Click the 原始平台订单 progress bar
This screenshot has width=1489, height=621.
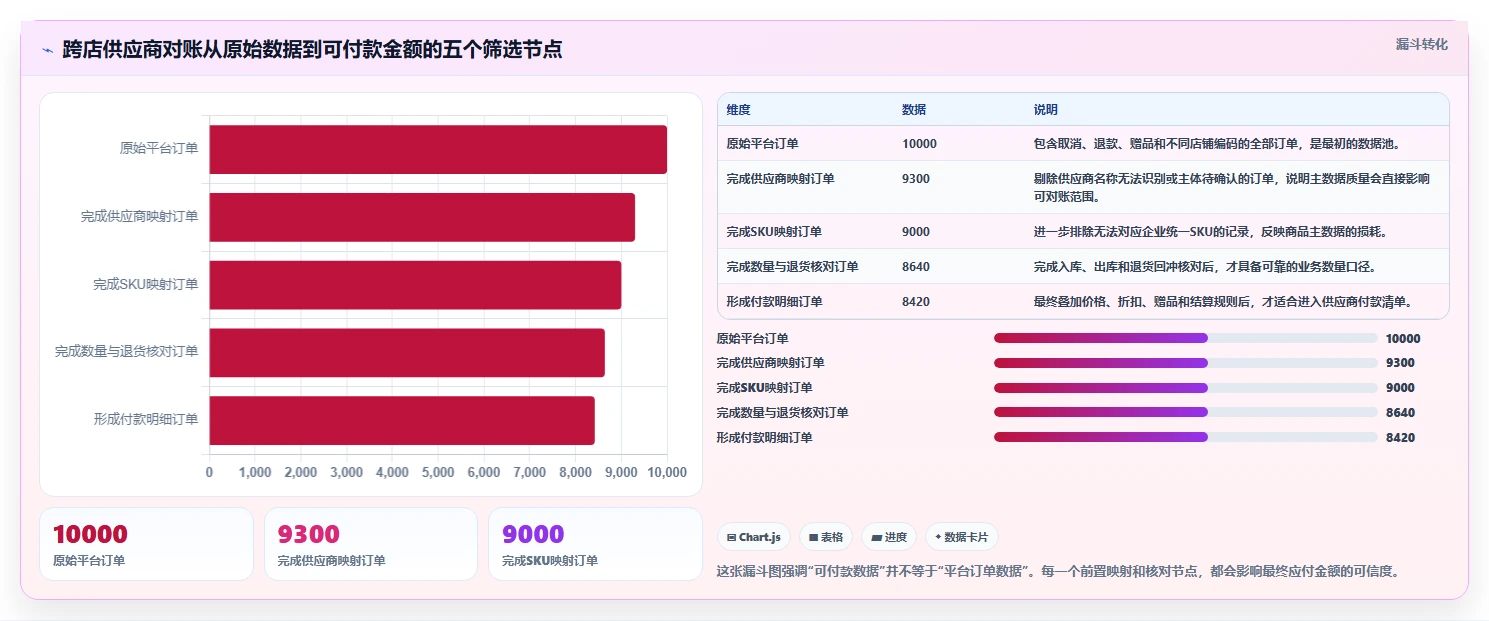coord(1185,338)
